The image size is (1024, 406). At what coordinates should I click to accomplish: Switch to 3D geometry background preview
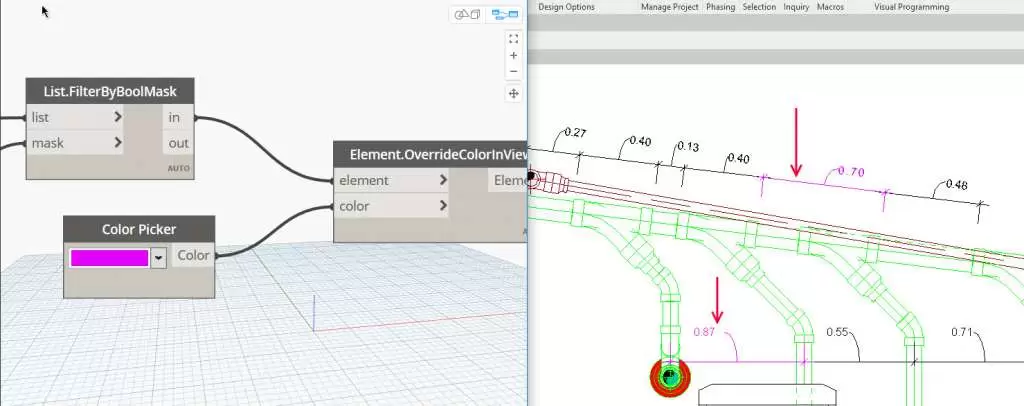click(x=468, y=15)
